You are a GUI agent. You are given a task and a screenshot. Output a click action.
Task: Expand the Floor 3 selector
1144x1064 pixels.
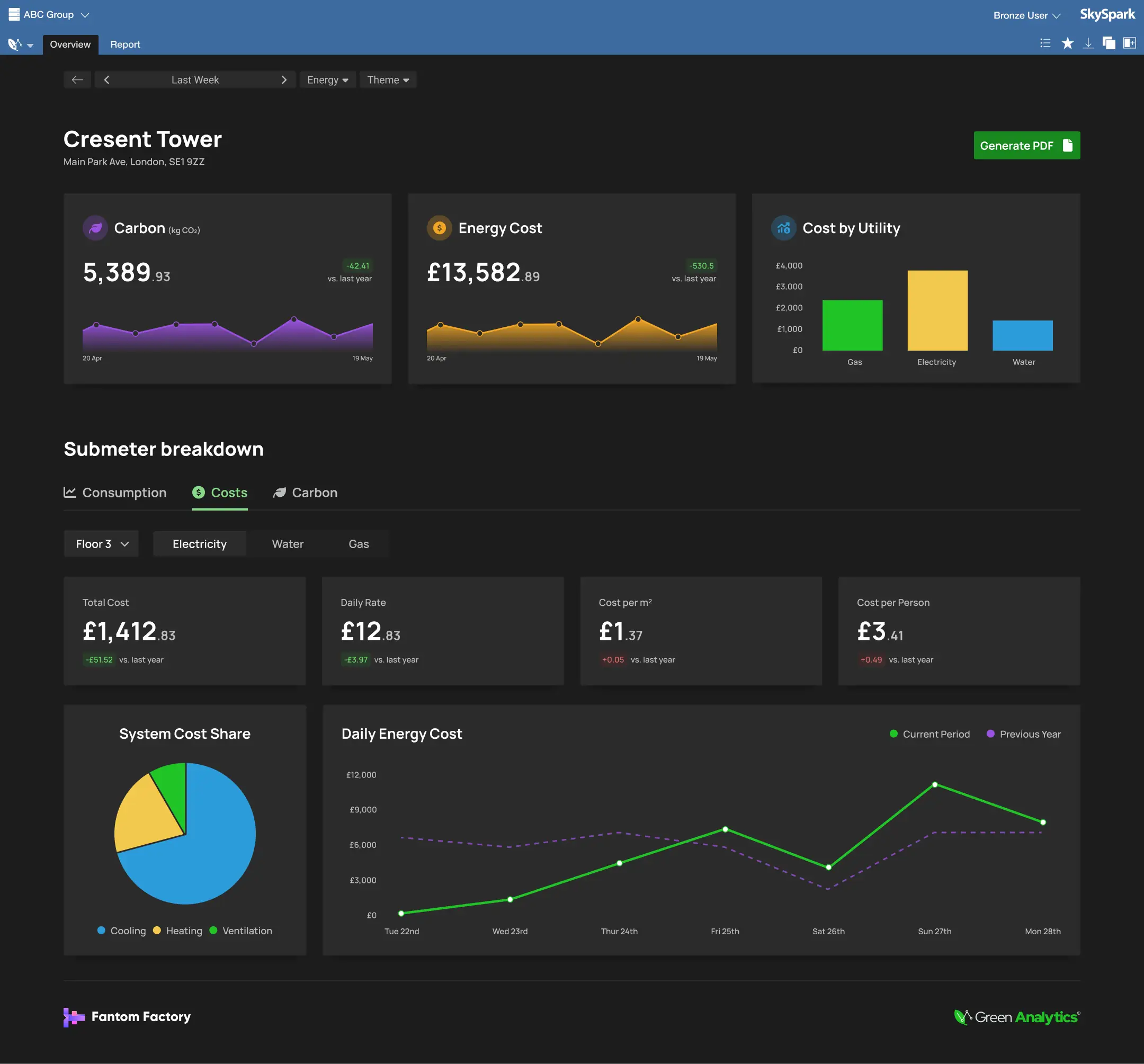101,543
